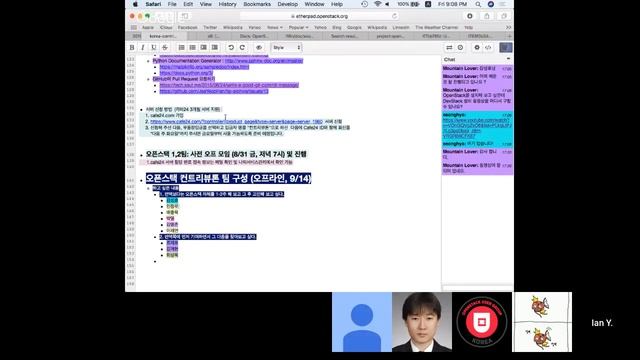Open Spotlight search magnifier
640x360 pixels.
[478, 4]
